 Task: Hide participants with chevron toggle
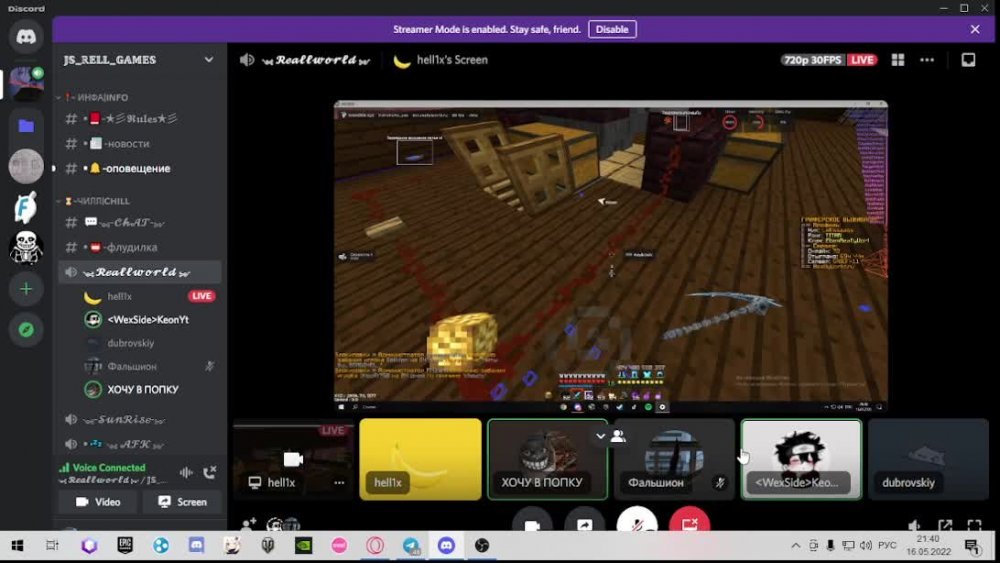click(610, 436)
